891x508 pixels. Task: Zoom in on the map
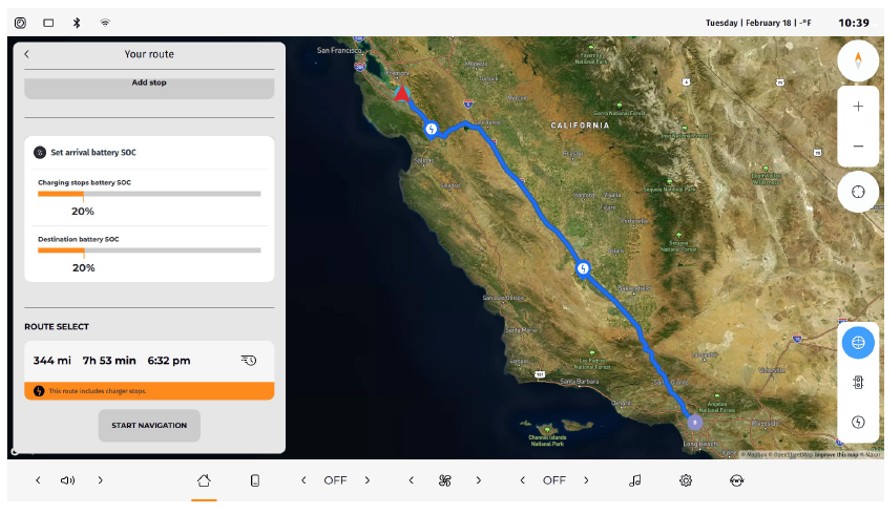click(858, 107)
